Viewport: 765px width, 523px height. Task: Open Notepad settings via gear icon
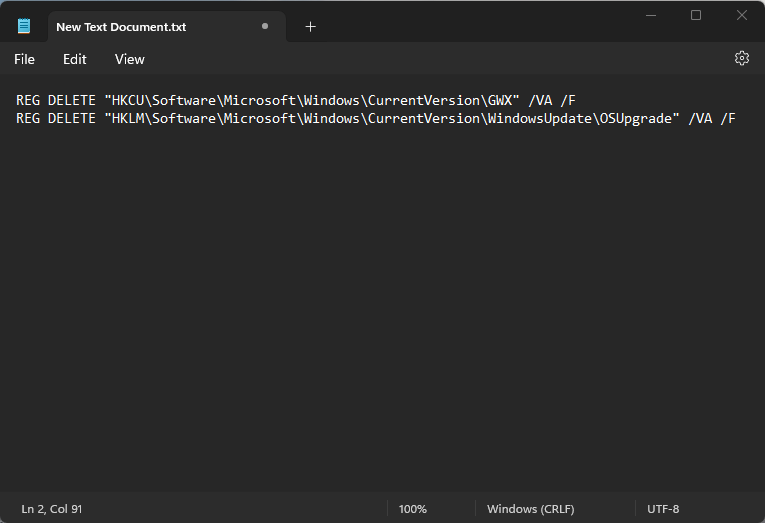tap(741, 58)
